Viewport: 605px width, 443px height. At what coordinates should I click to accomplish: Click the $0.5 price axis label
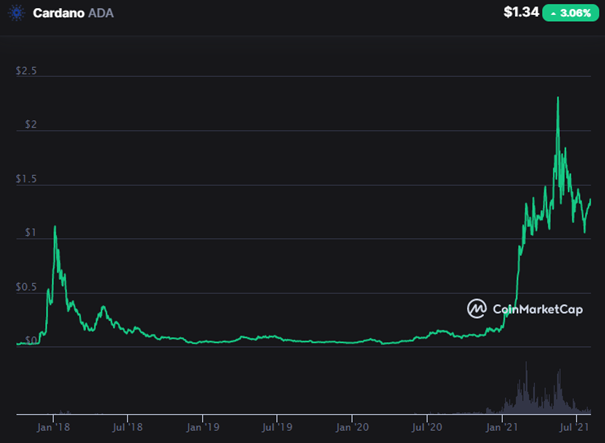26,287
